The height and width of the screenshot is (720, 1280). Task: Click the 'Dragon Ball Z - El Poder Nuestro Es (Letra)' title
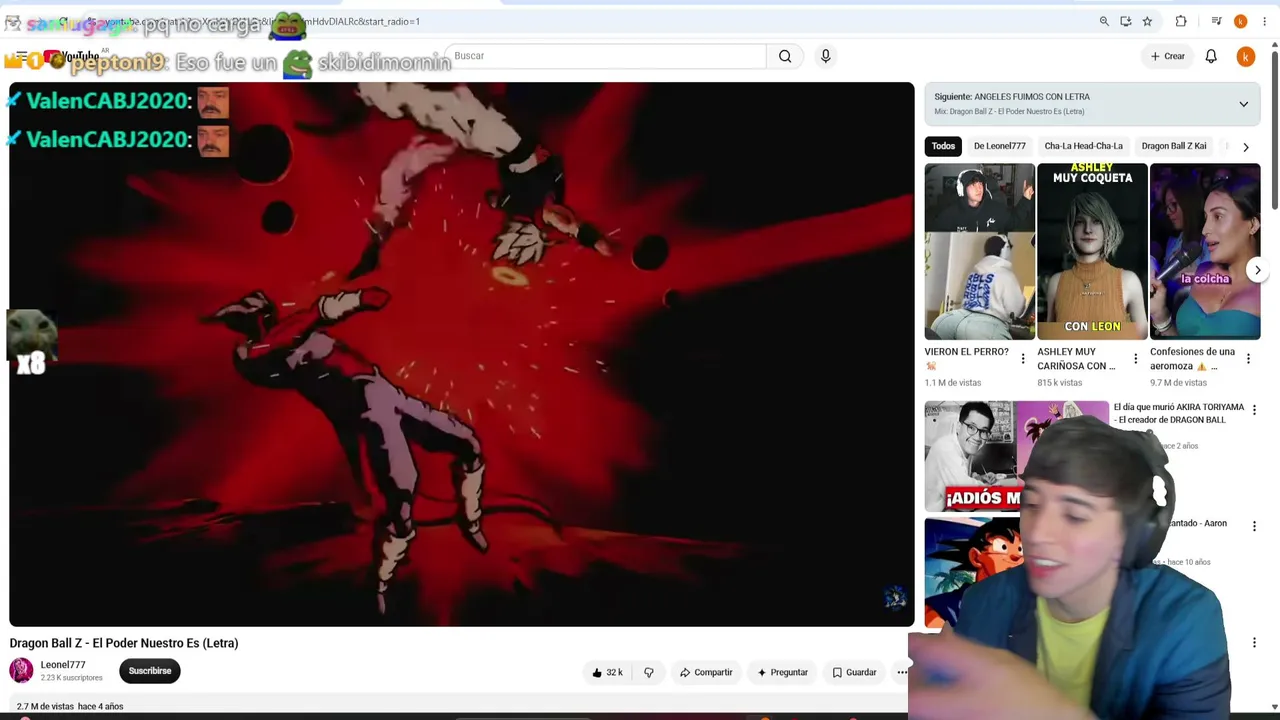pos(124,643)
